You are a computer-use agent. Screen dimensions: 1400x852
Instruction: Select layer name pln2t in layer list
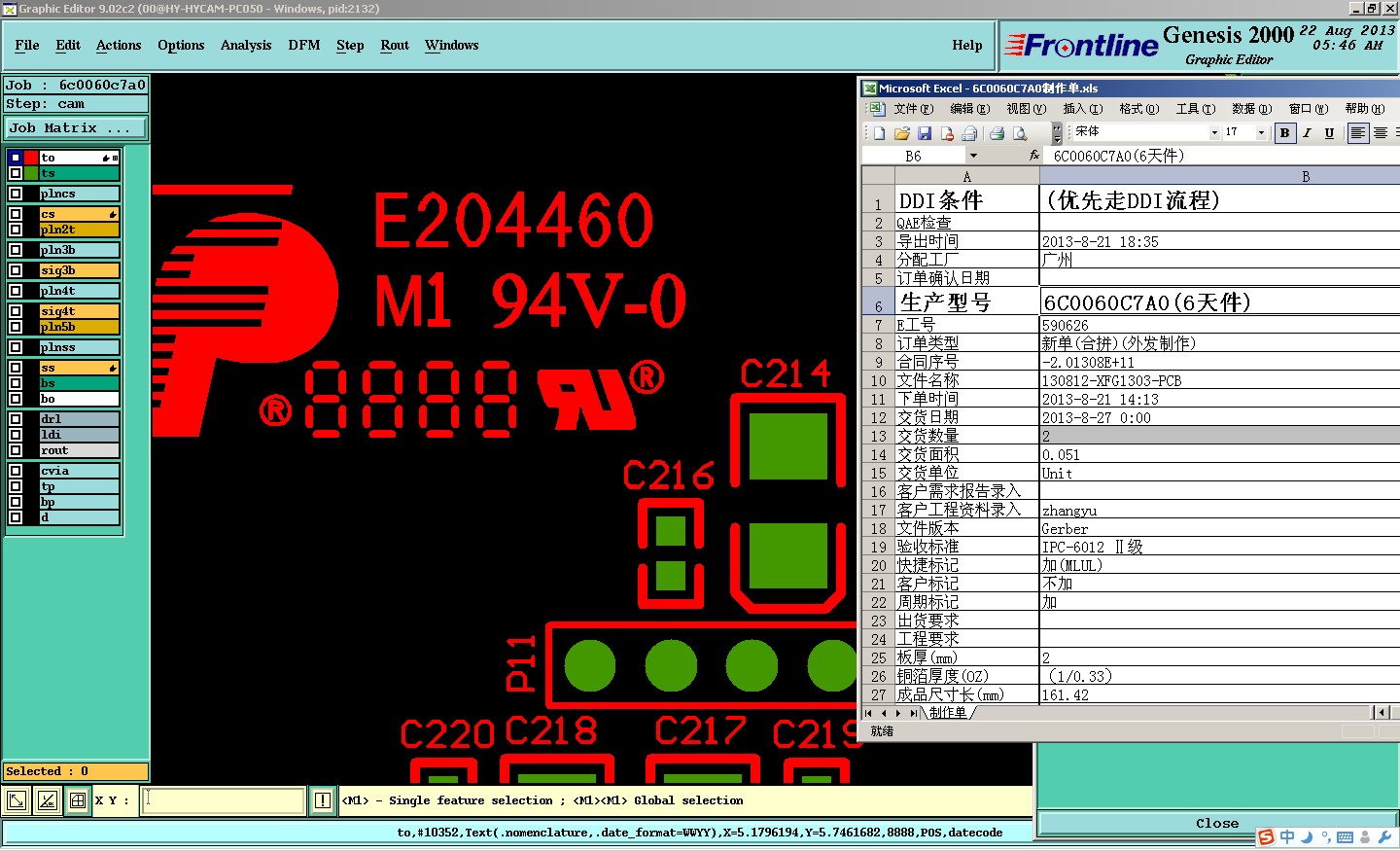pos(79,230)
